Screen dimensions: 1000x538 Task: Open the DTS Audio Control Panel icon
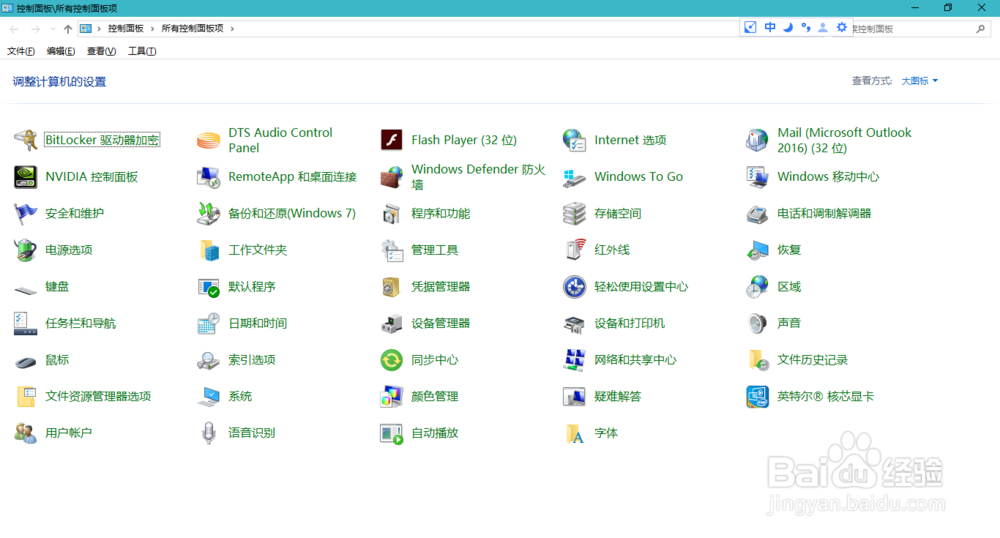click(x=209, y=140)
